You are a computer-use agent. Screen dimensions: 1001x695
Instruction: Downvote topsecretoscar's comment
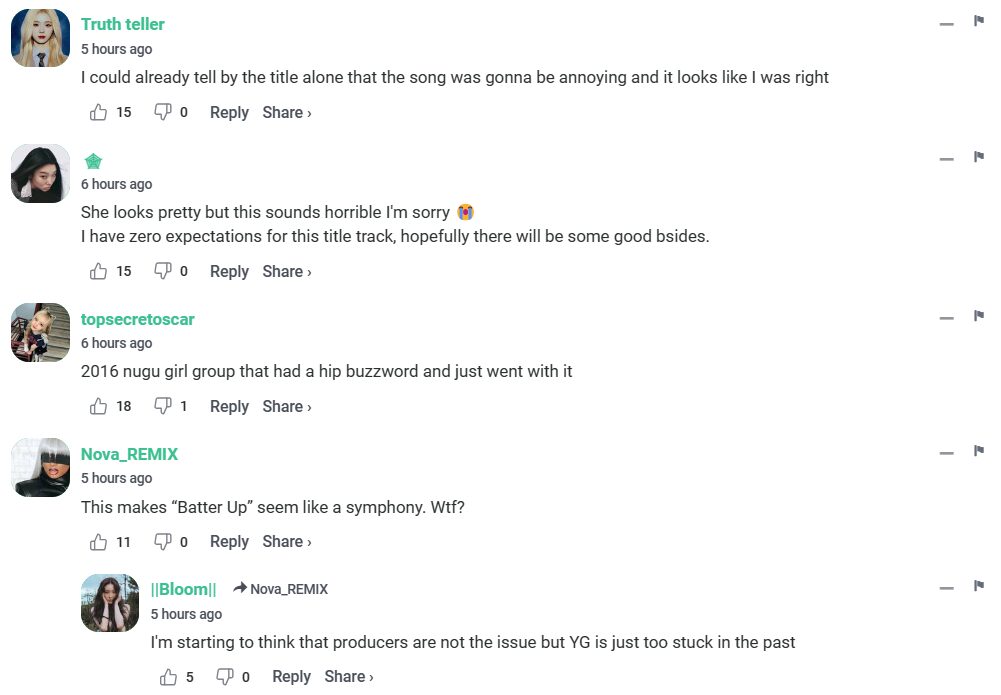162,406
